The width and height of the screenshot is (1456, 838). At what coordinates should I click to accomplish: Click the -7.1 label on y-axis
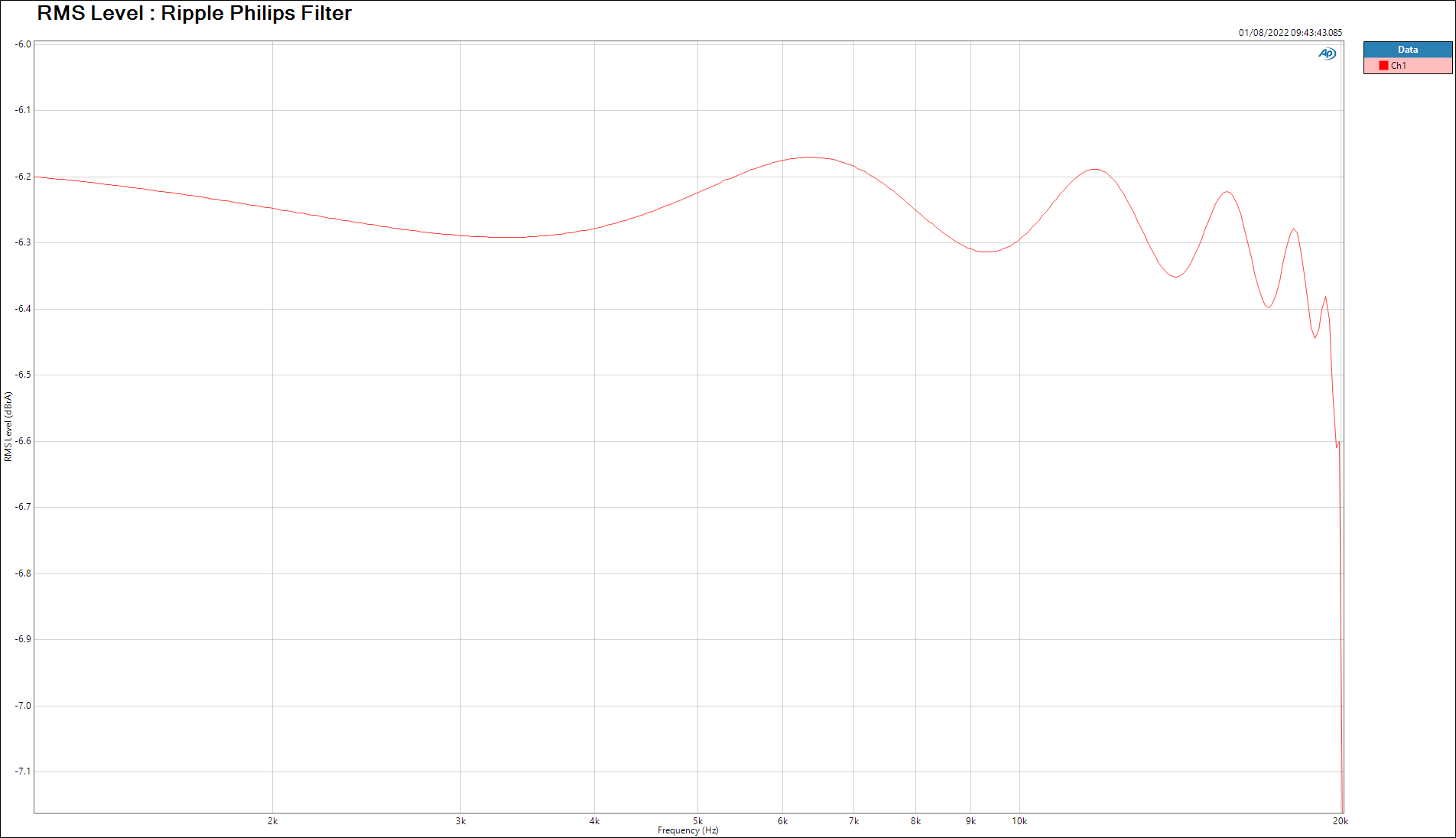click(x=23, y=771)
